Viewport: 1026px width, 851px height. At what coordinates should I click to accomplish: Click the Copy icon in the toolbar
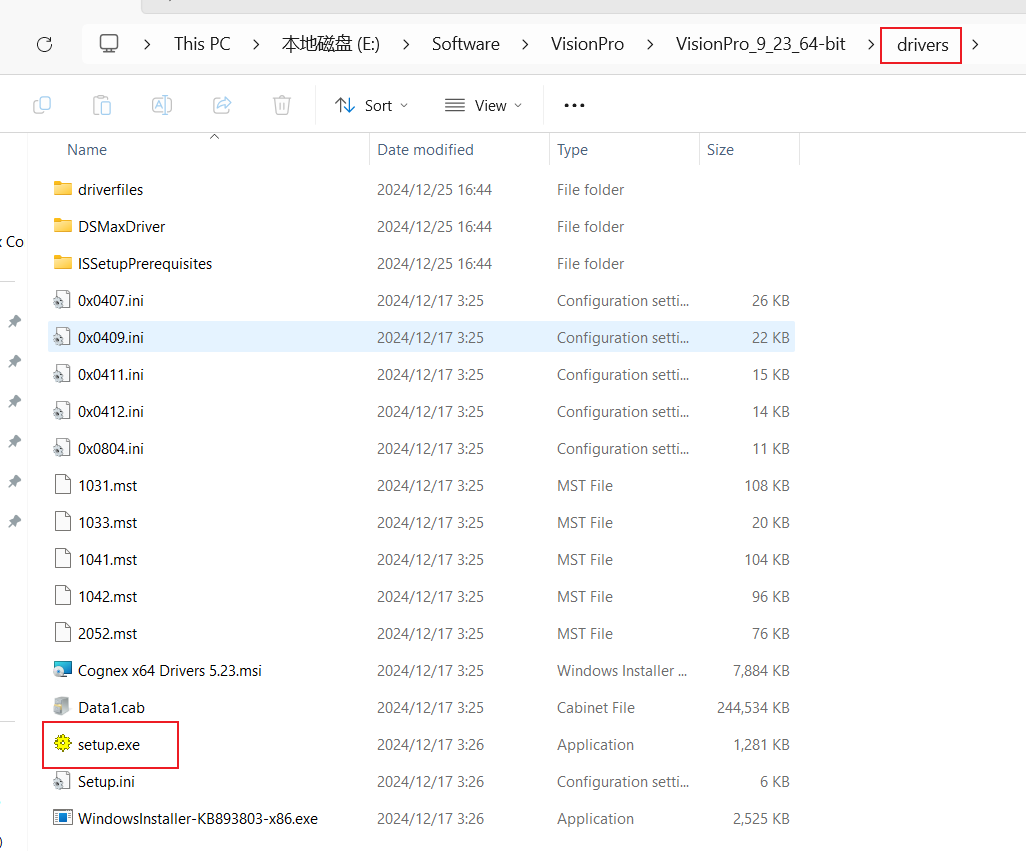point(42,105)
